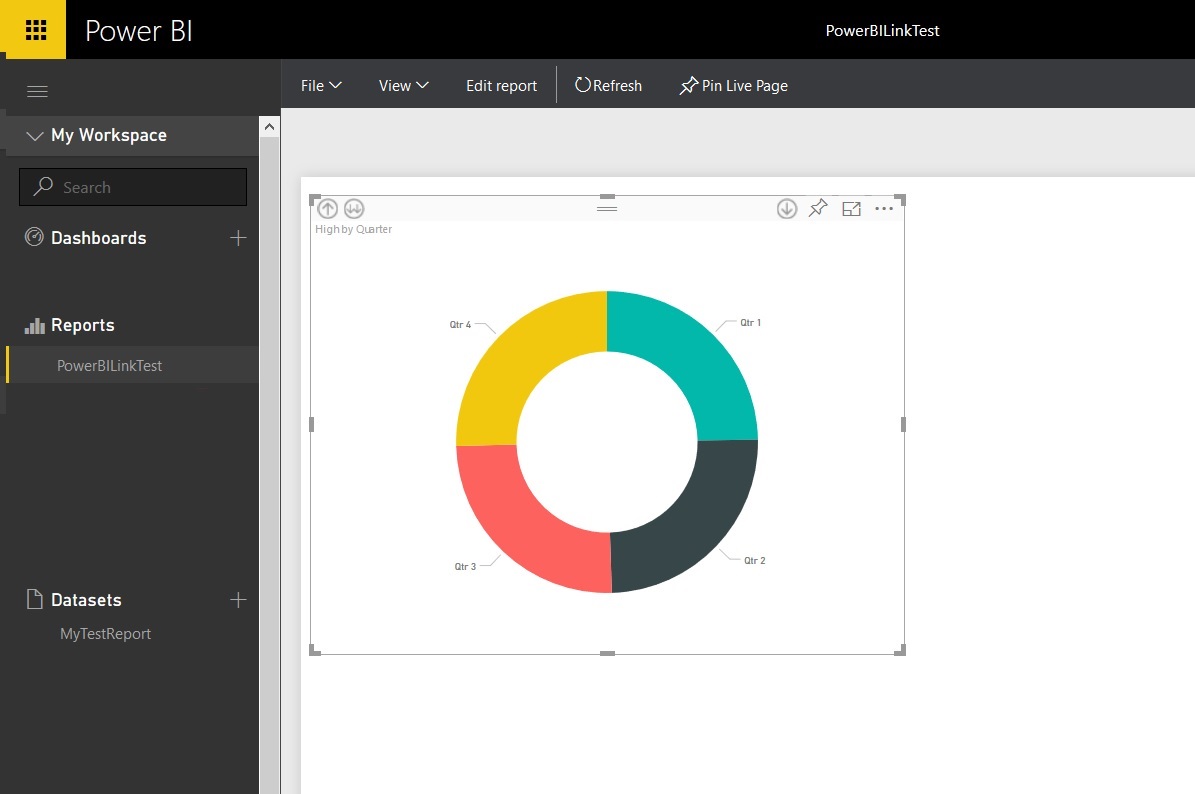The height and width of the screenshot is (794, 1195).
Task: Select the Reports section icon in the sidebar
Action: click(x=33, y=324)
